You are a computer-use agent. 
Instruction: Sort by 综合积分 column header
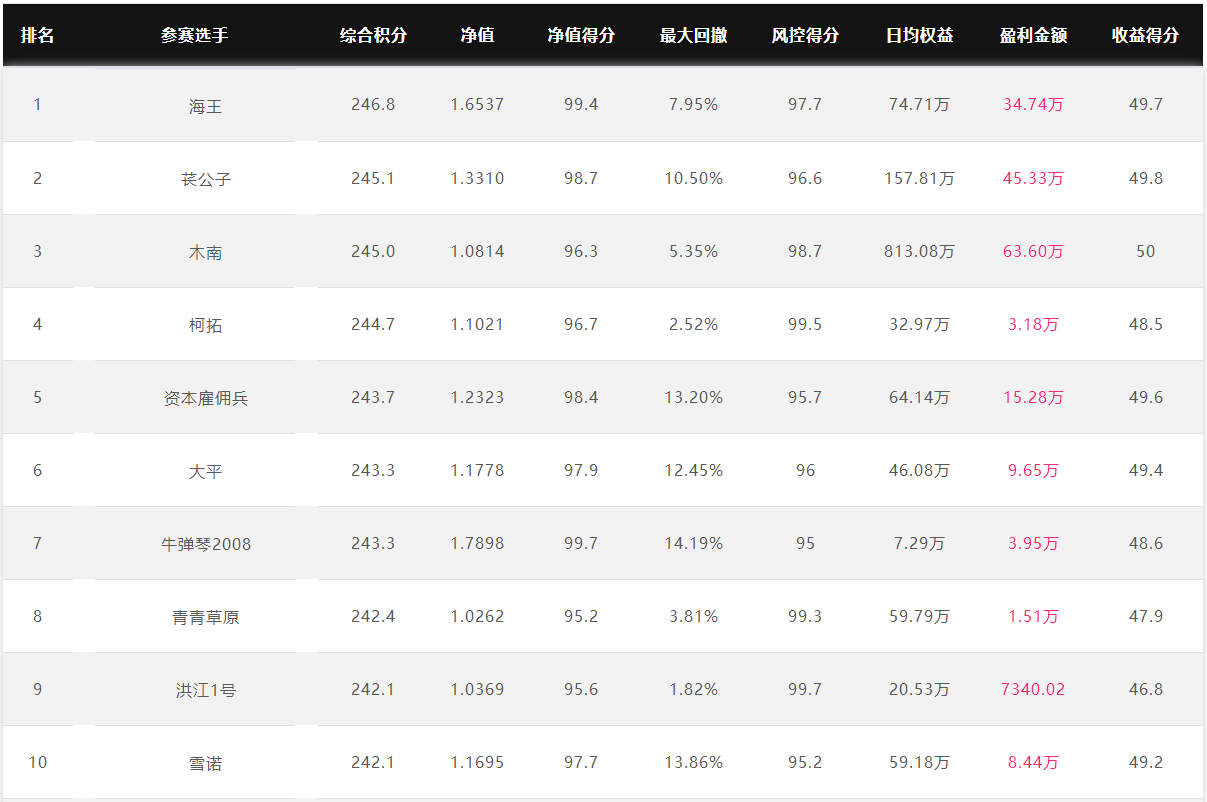(x=373, y=35)
